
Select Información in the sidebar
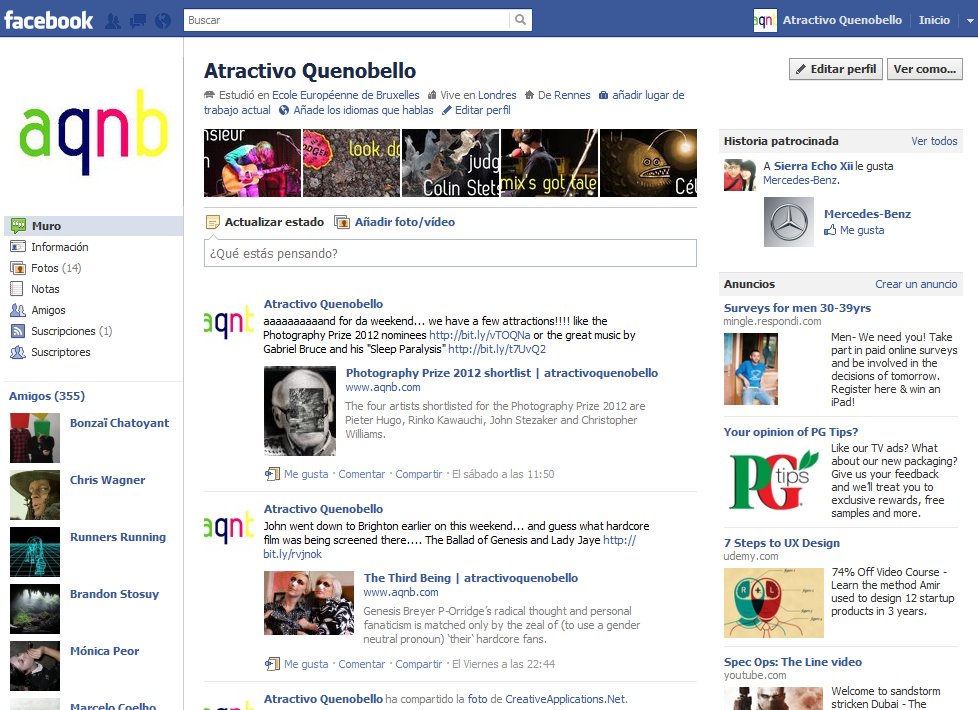(59, 247)
